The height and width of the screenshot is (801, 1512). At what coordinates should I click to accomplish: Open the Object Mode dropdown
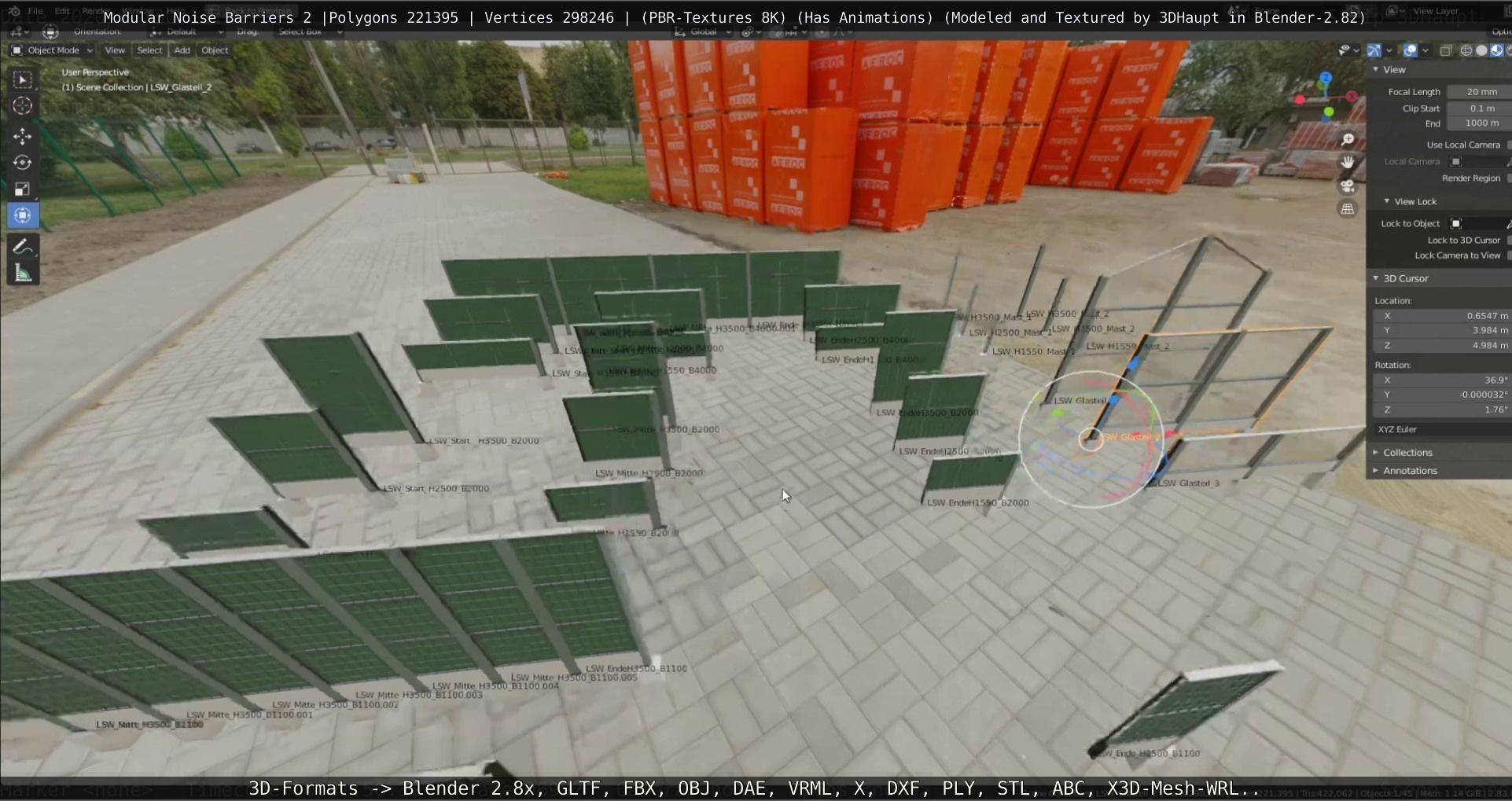click(52, 50)
